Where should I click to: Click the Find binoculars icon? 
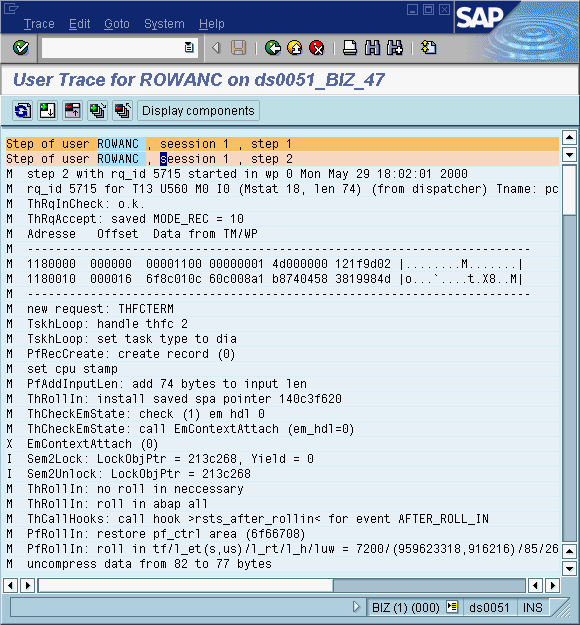coord(372,48)
